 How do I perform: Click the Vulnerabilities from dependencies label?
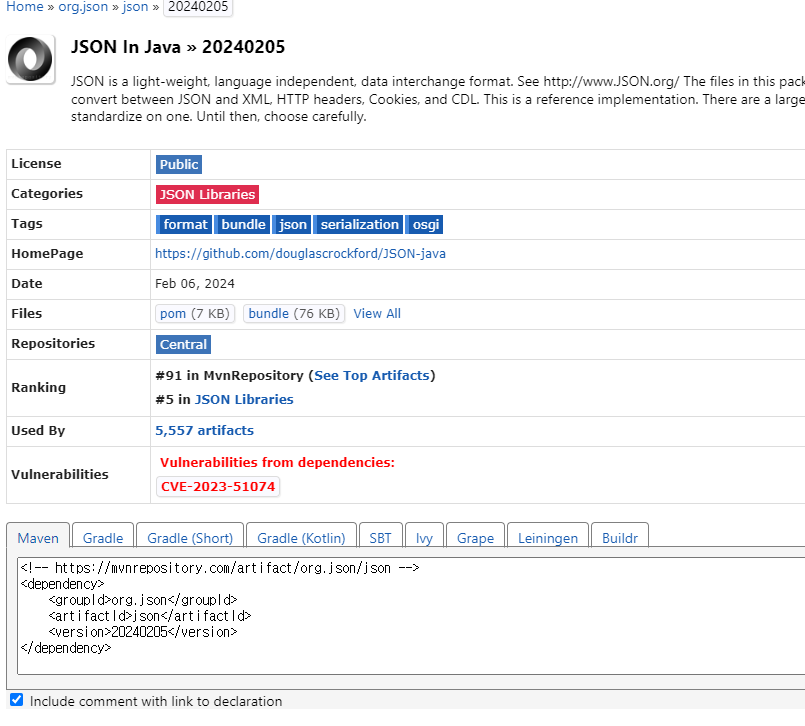tap(277, 463)
